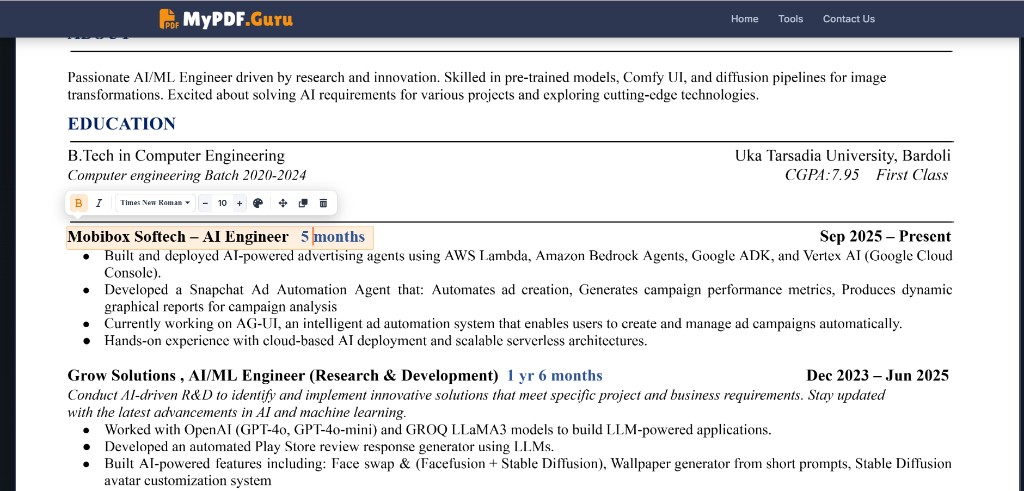Click the 'Passionate AI/ML Engineer' about paragraph

(477, 86)
